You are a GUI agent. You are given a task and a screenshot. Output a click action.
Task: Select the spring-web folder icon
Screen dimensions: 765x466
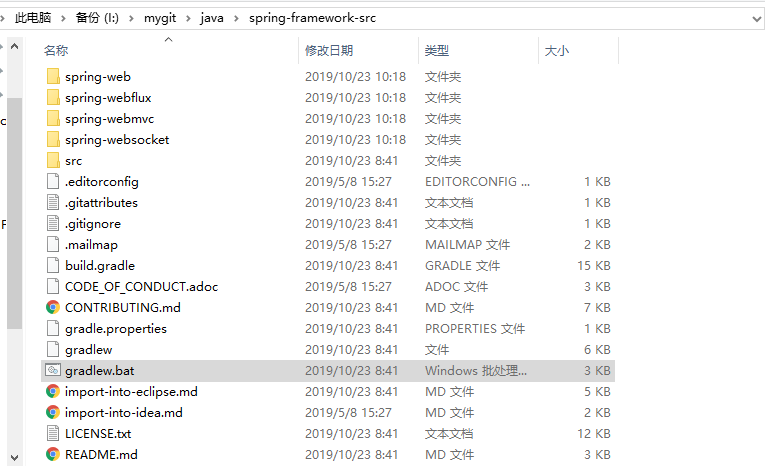tap(53, 77)
